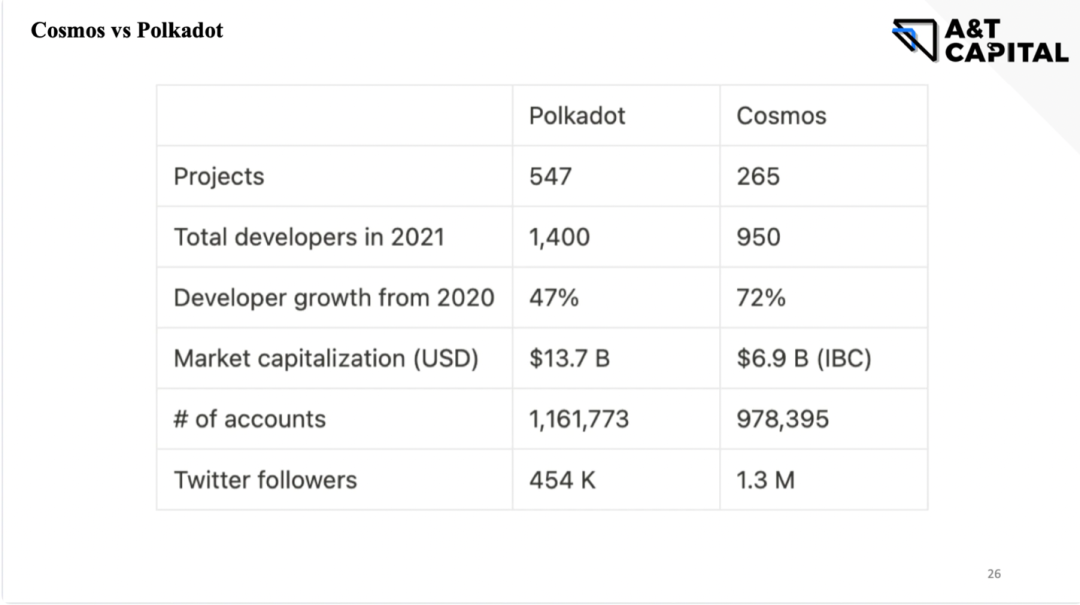1080x605 pixels.
Task: Select the 'Twitter followers' row label
Action: (x=265, y=480)
